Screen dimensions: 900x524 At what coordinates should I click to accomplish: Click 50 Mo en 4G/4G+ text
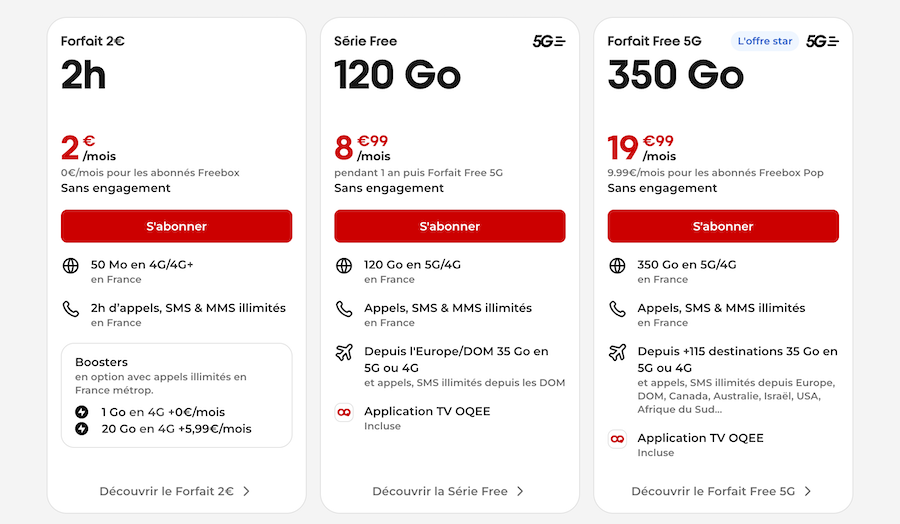click(x=142, y=265)
